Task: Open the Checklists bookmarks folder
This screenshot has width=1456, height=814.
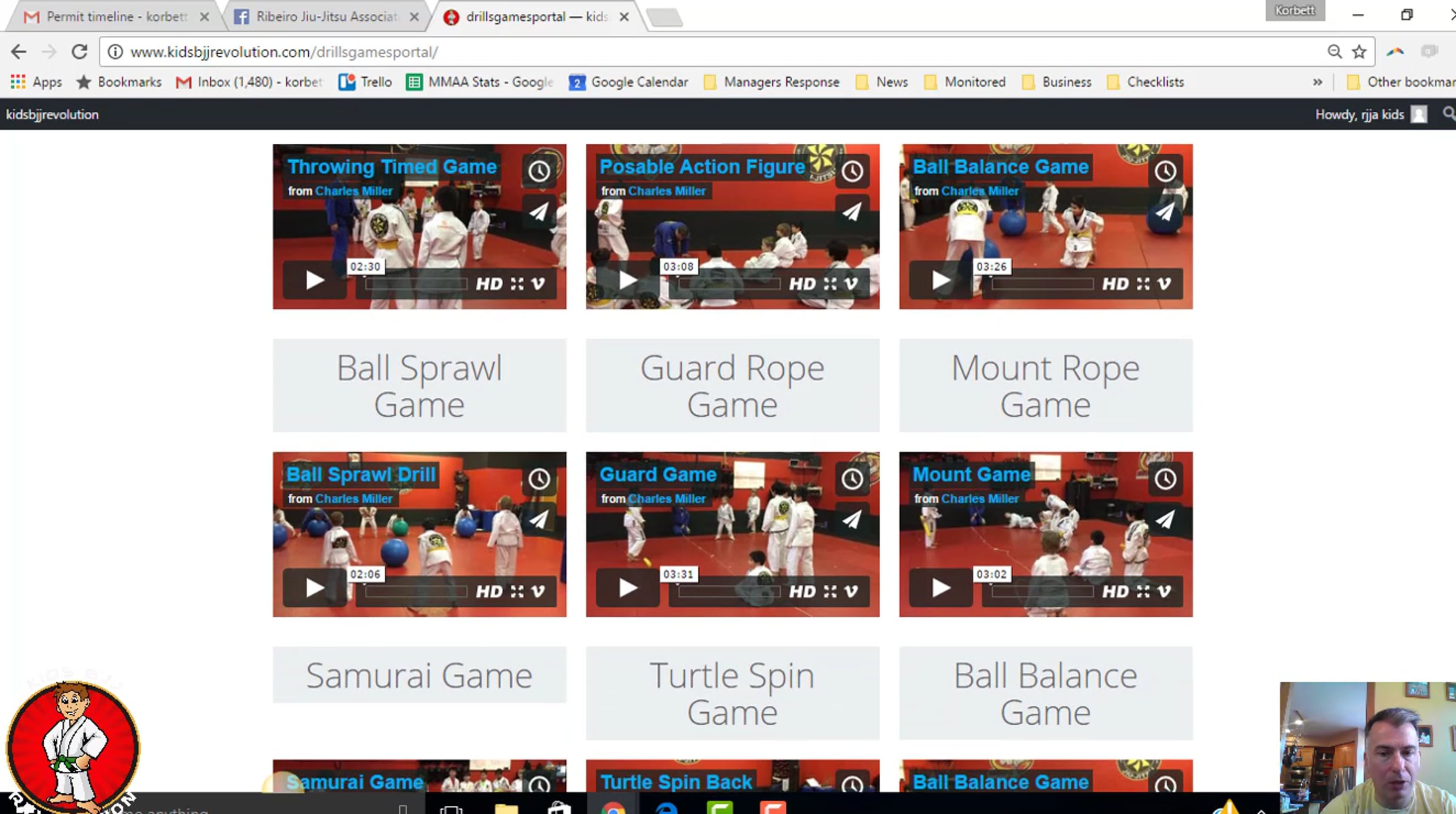Action: coord(1145,82)
